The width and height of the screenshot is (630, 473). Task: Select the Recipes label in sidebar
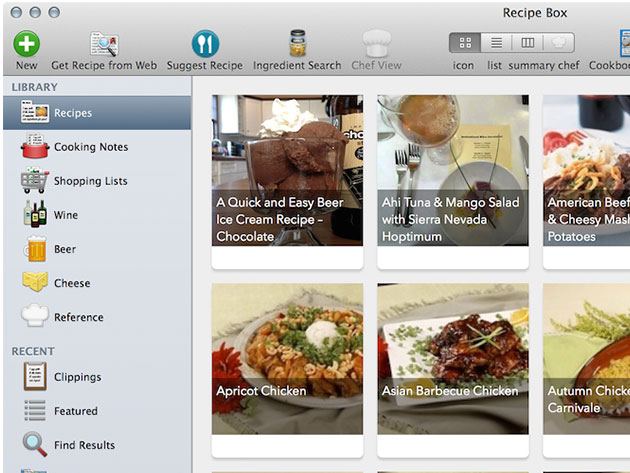pos(73,113)
